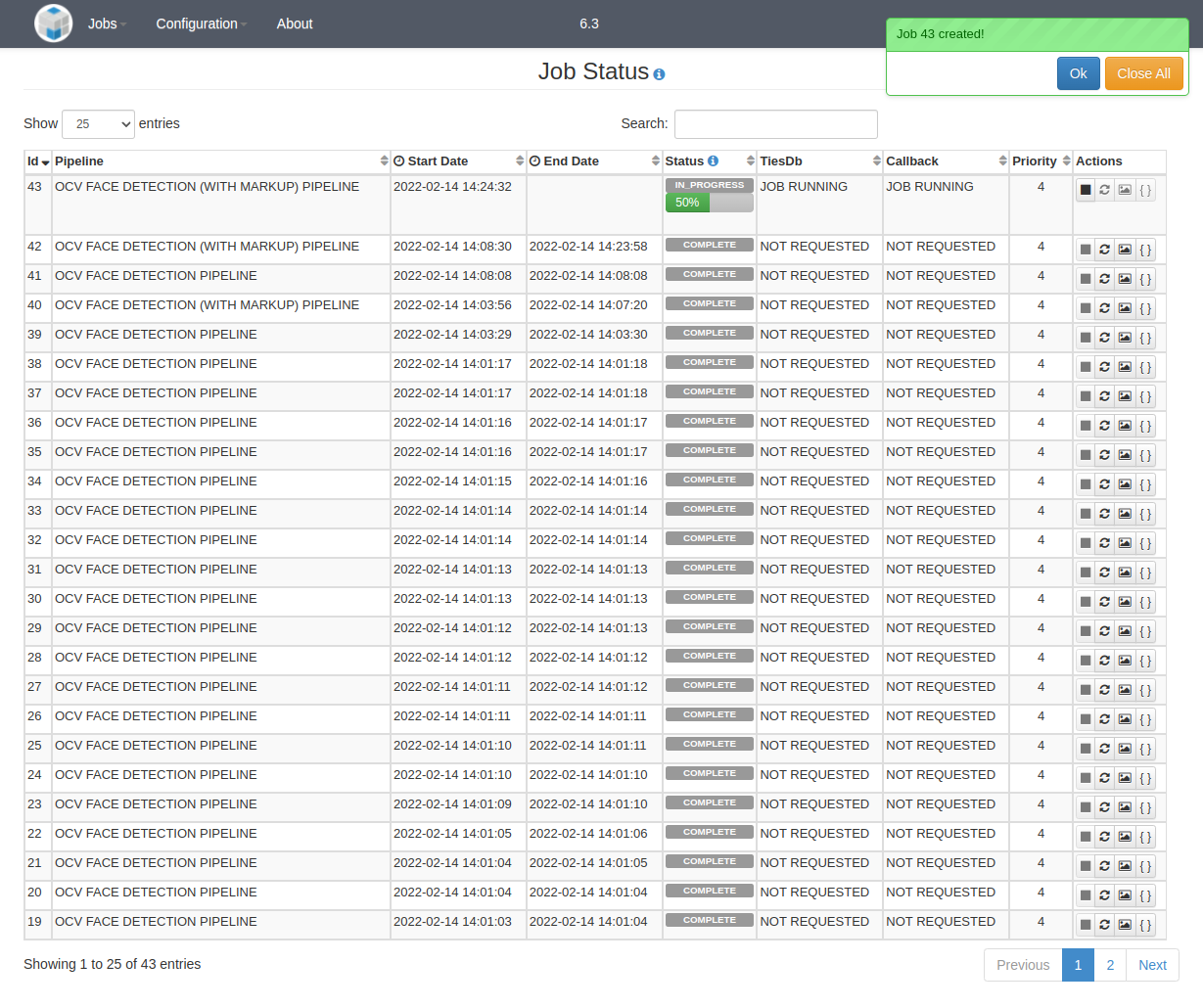Click the Job 43 created! green banner
Screen dimensions: 1203x1008
(1038, 34)
